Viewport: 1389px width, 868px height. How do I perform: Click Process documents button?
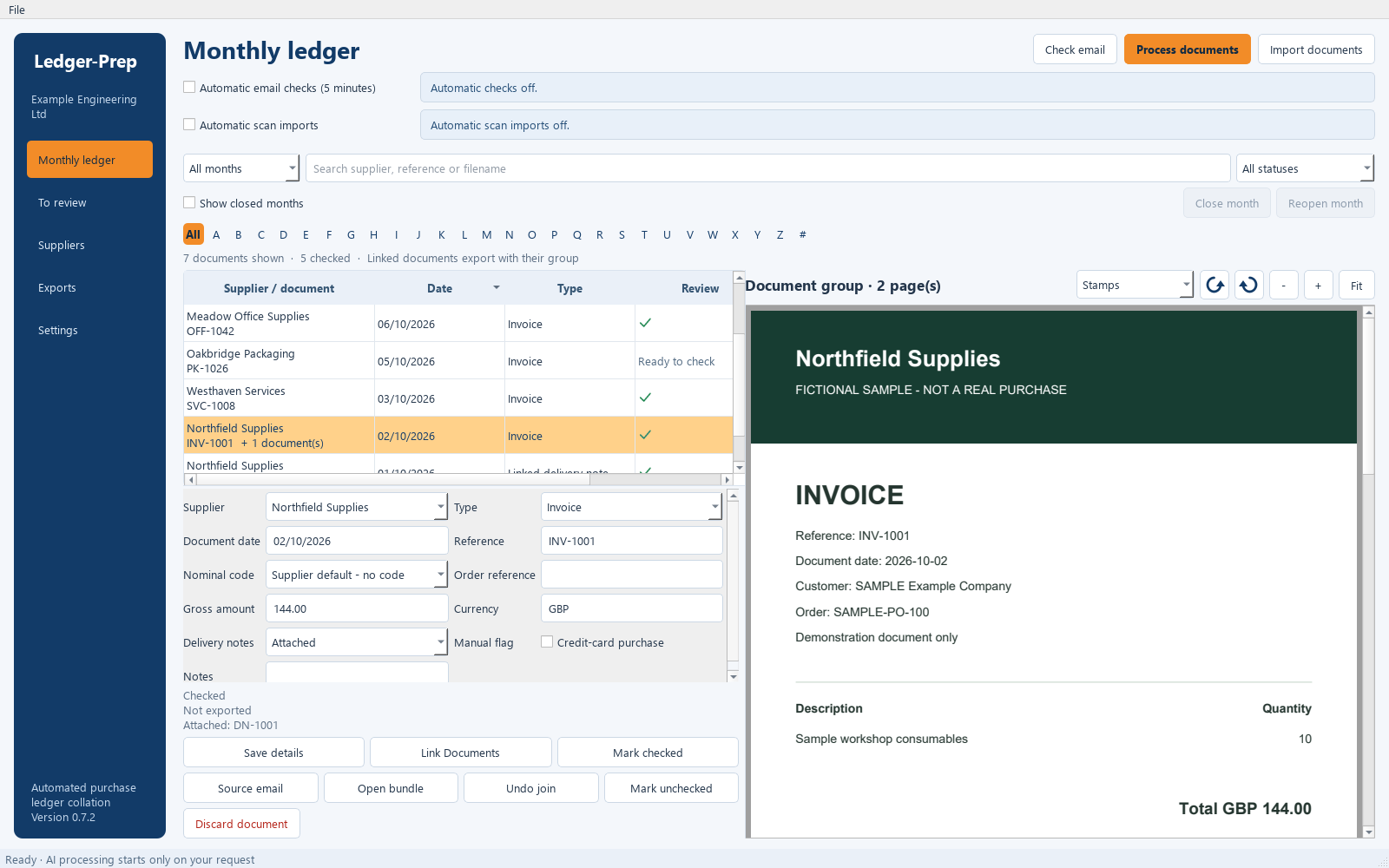(1188, 49)
